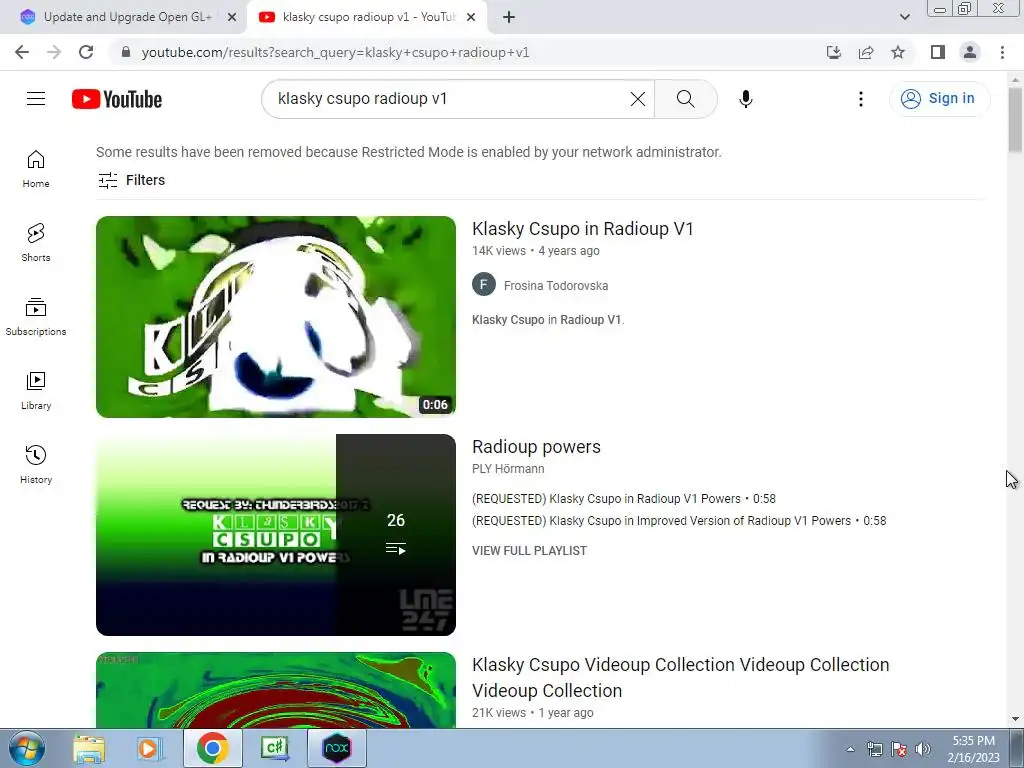
Task: Click Chrome icon in taskbar
Action: pos(212,748)
